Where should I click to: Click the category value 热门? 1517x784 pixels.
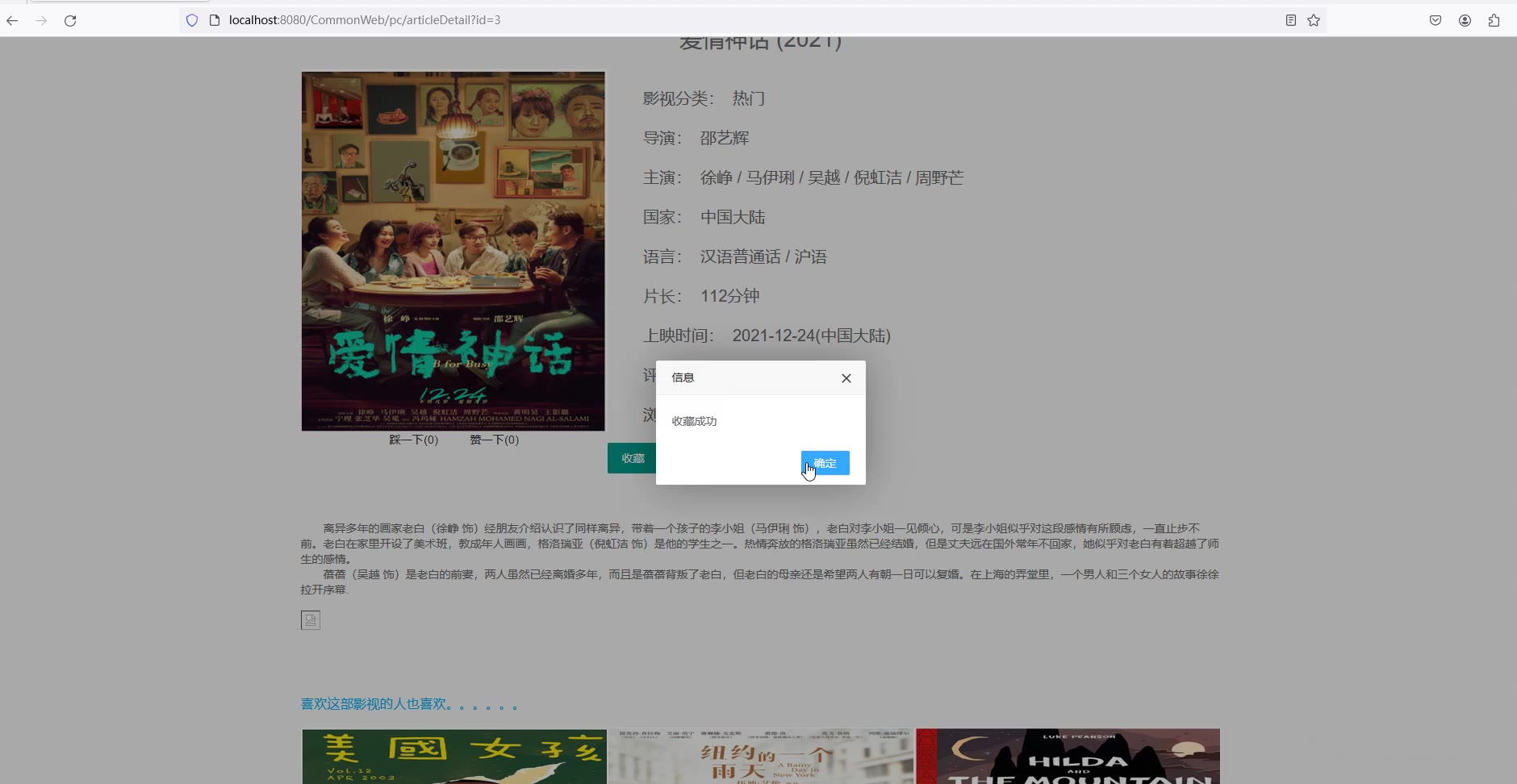coord(749,98)
